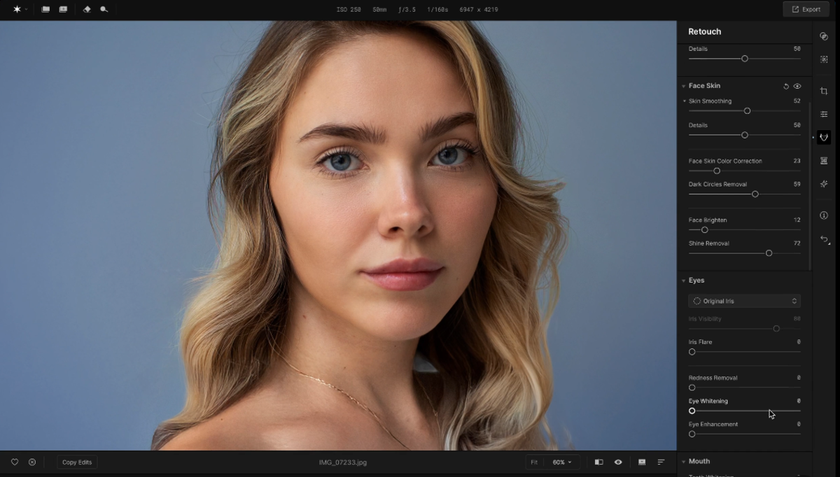
Task: Collapse the Eyes section
Action: (684, 281)
